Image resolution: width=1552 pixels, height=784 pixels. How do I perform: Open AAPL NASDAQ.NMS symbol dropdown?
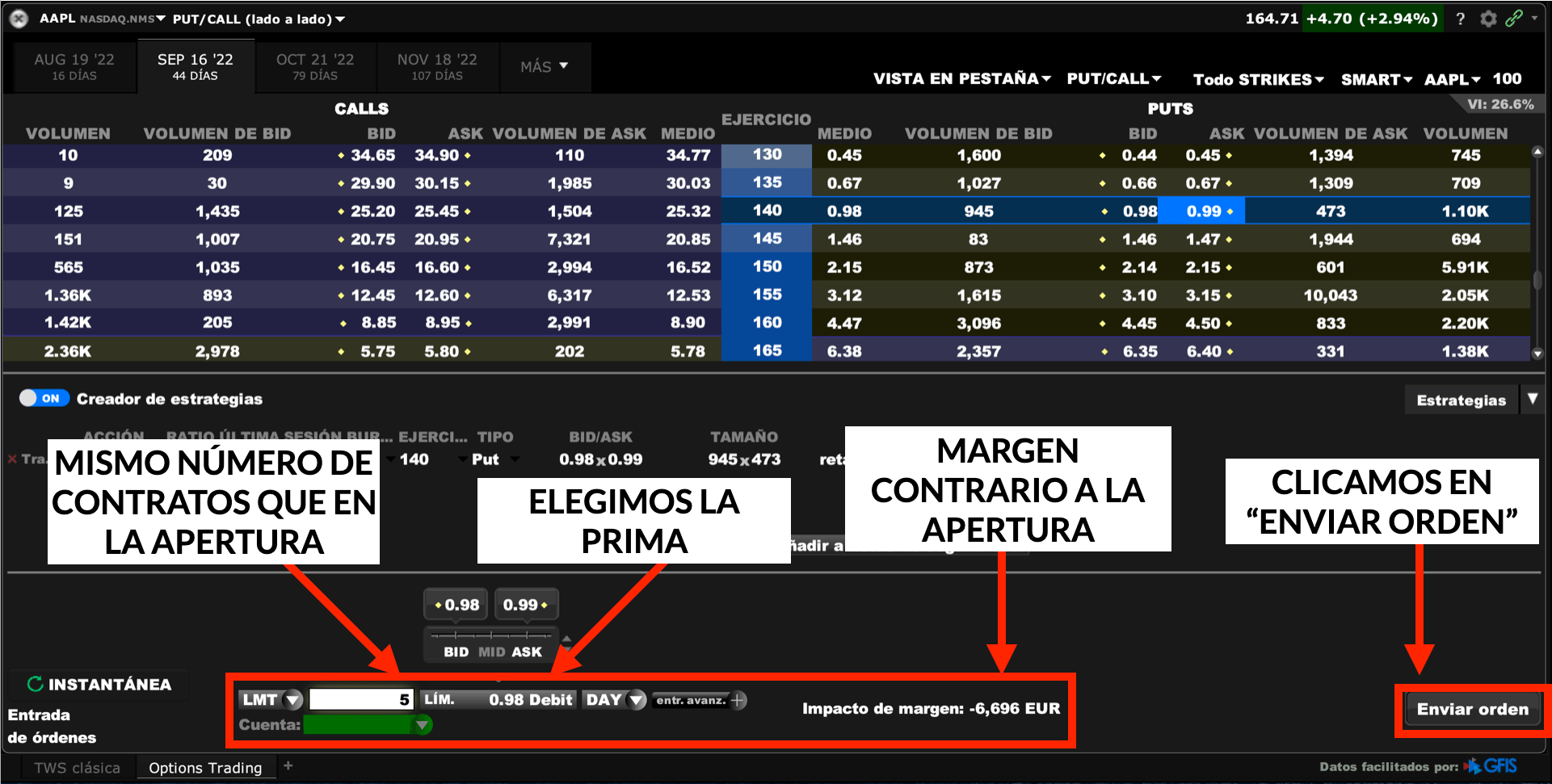click(x=103, y=19)
